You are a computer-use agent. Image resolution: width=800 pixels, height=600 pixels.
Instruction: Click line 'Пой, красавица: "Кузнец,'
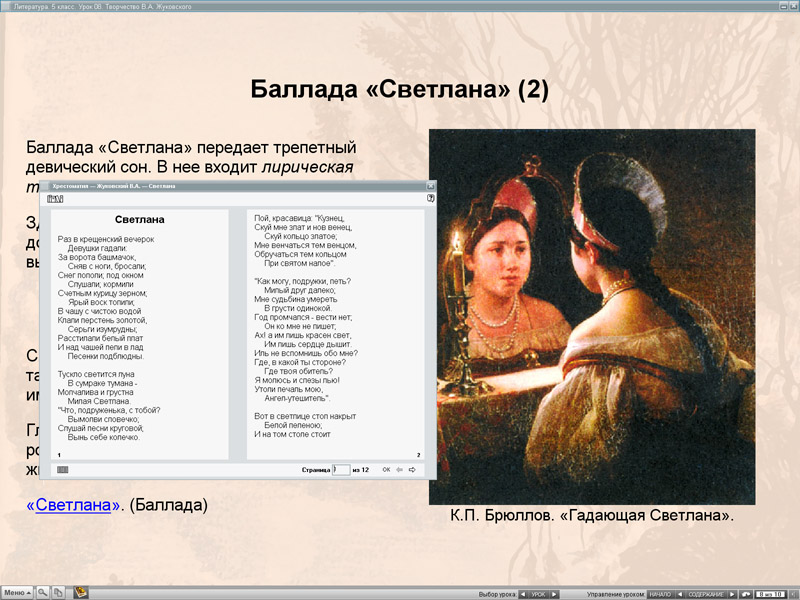tap(299, 218)
